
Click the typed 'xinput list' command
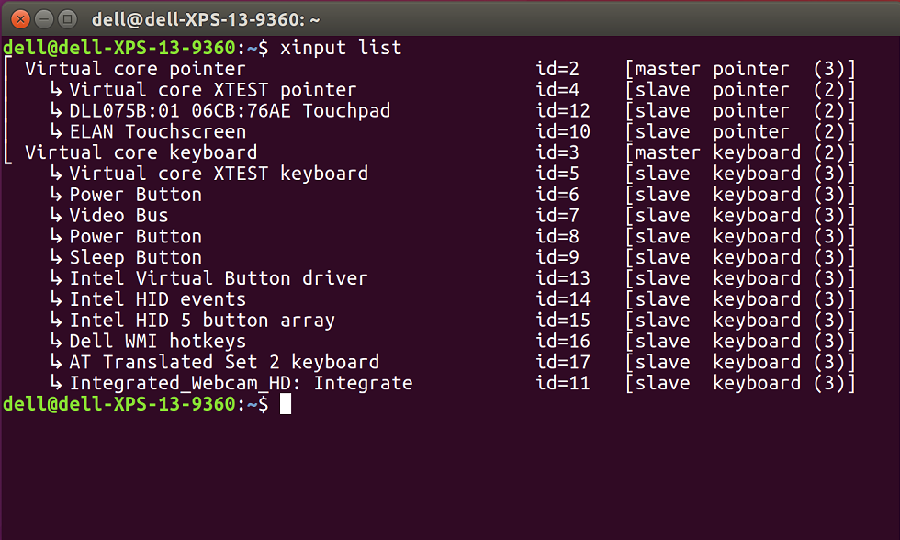coord(341,47)
